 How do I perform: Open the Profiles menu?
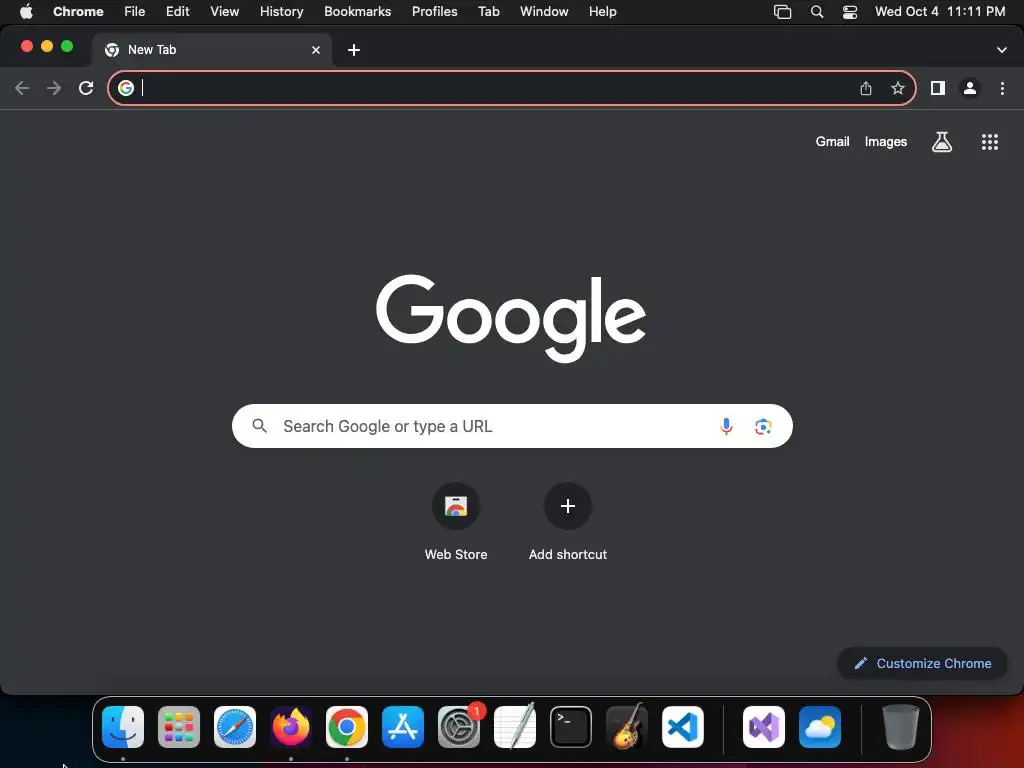coord(435,12)
